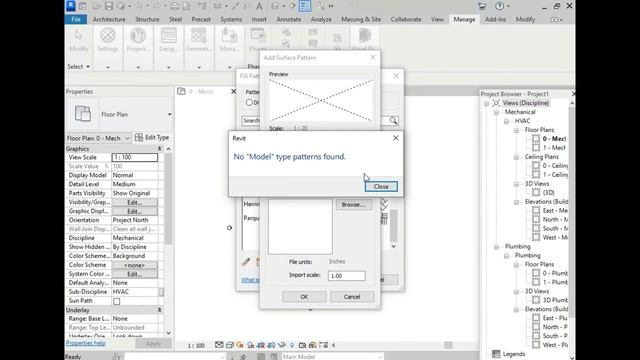Collapse the Underlay section in Properties
This screenshot has height=360, width=640.
pyautogui.click(x=160, y=310)
